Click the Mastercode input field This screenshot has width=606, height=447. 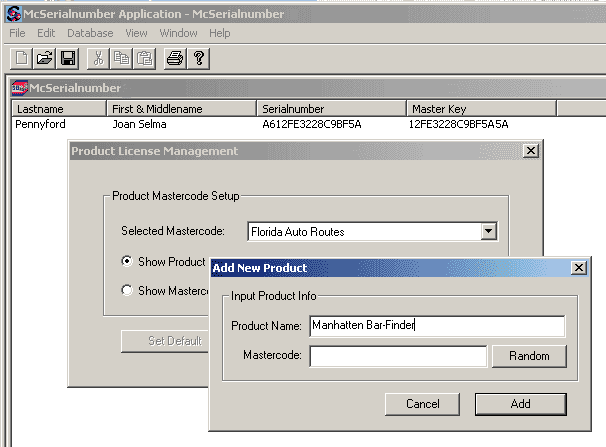point(398,356)
